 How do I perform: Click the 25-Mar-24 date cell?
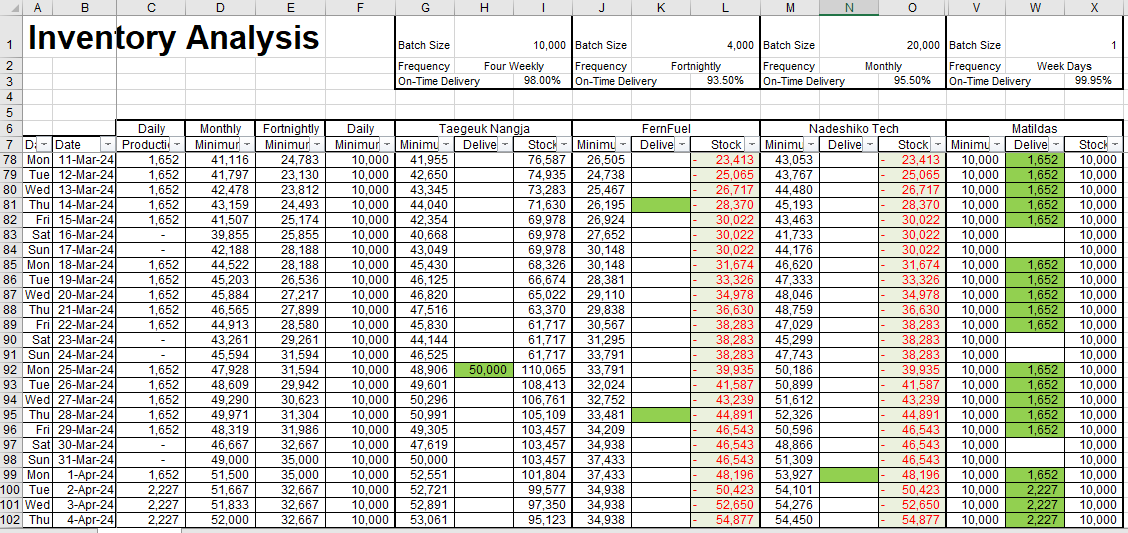pyautogui.click(x=84, y=370)
